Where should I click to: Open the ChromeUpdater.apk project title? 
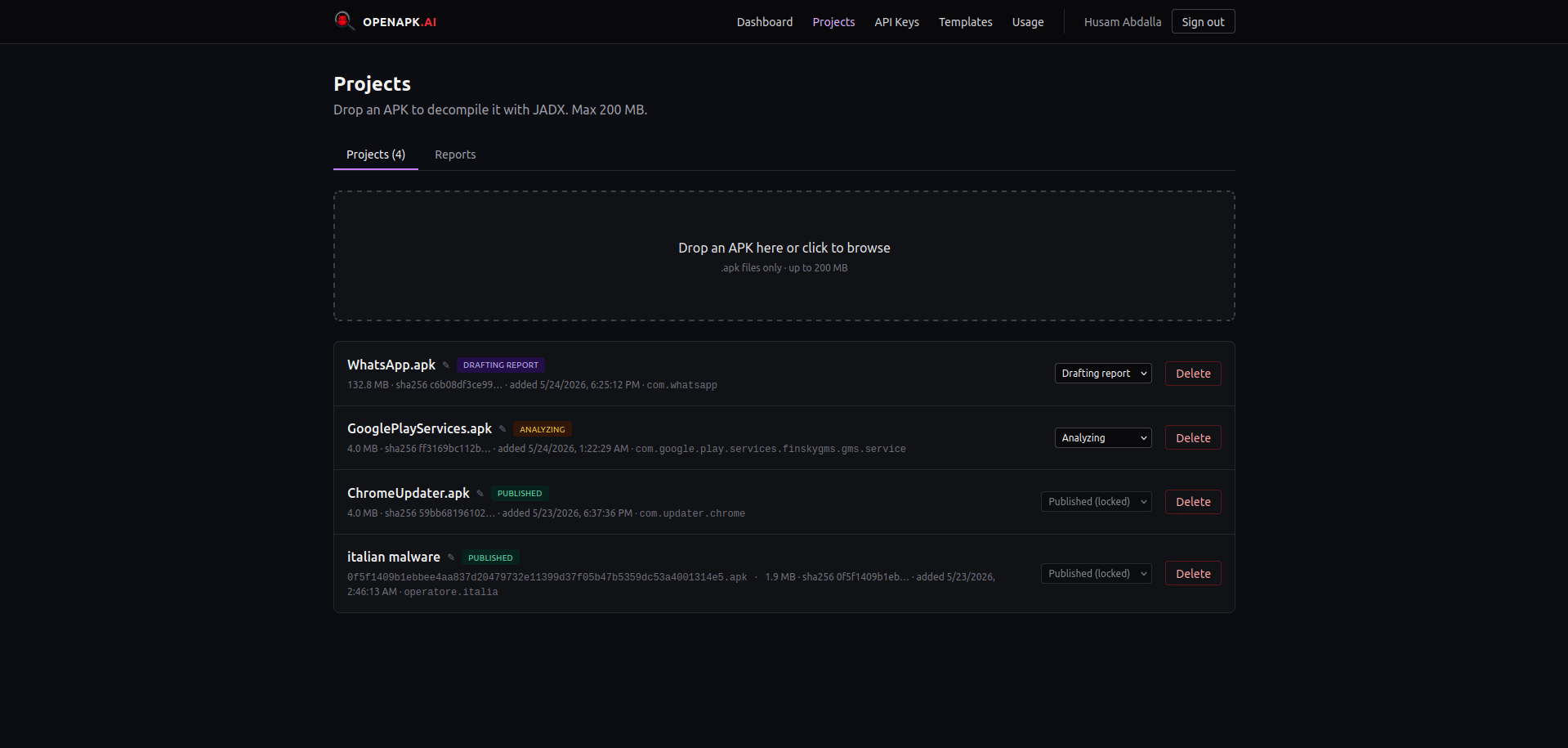click(409, 493)
